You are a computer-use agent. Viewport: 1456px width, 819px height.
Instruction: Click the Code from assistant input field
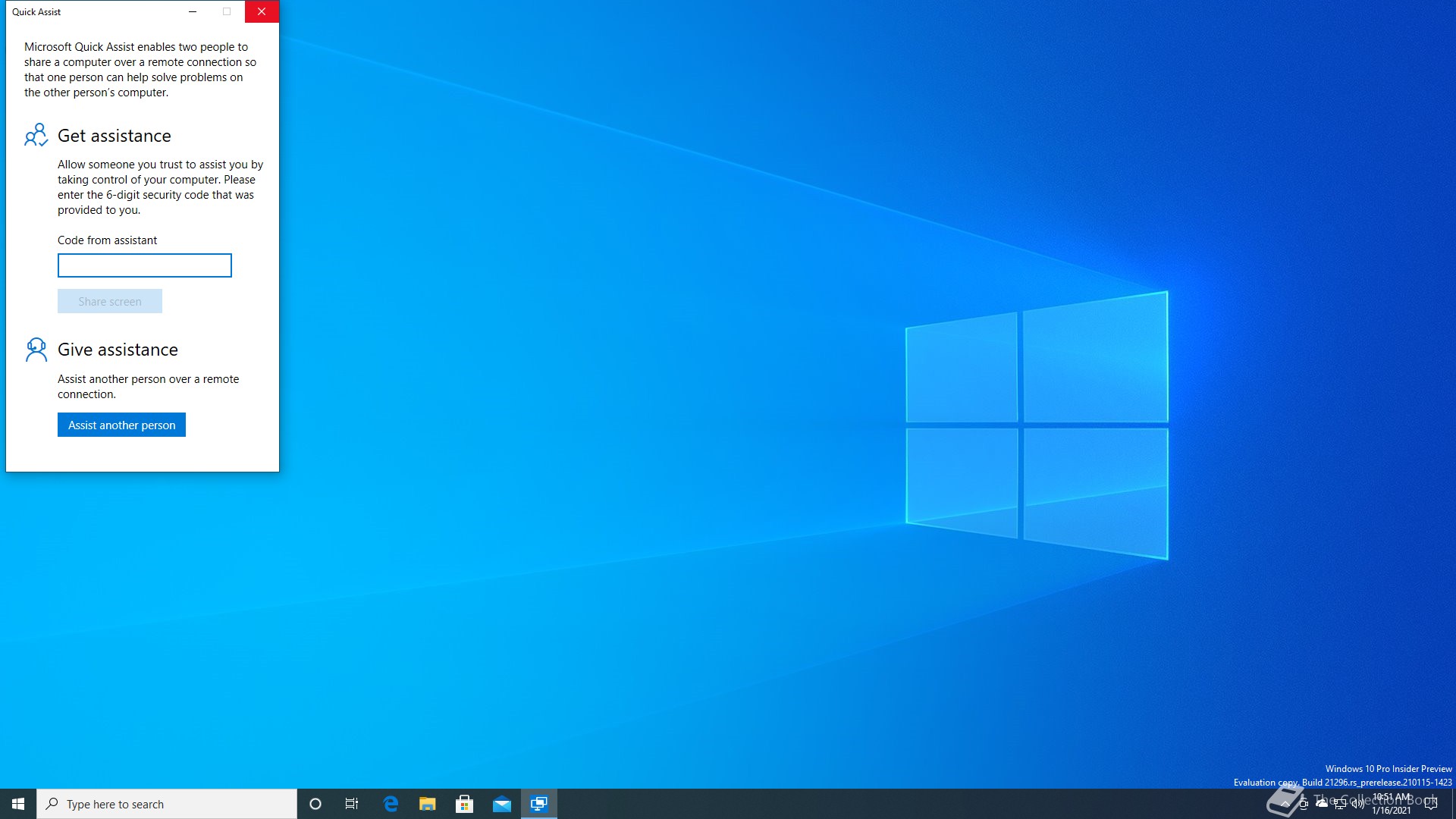click(144, 265)
